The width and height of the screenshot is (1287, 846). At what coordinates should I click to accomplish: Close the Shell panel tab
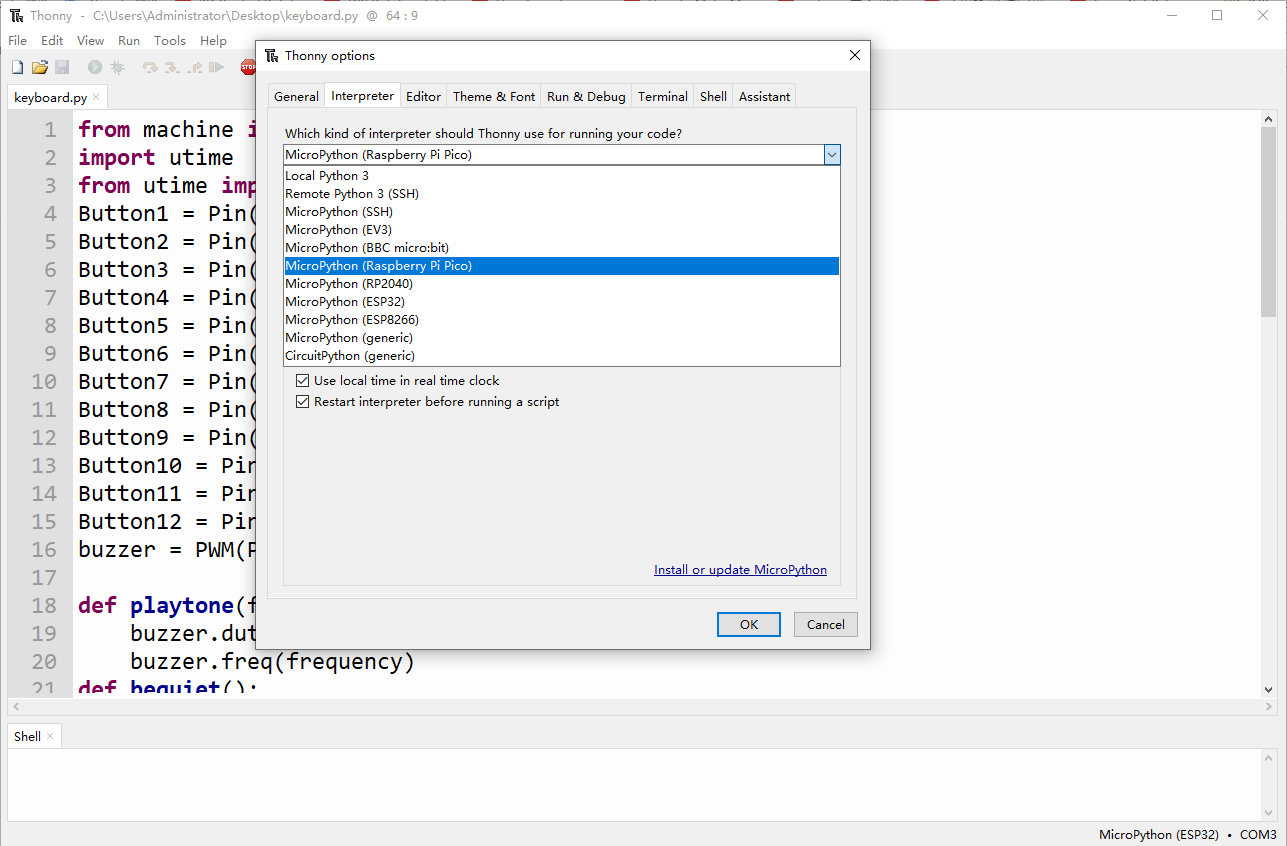point(50,736)
